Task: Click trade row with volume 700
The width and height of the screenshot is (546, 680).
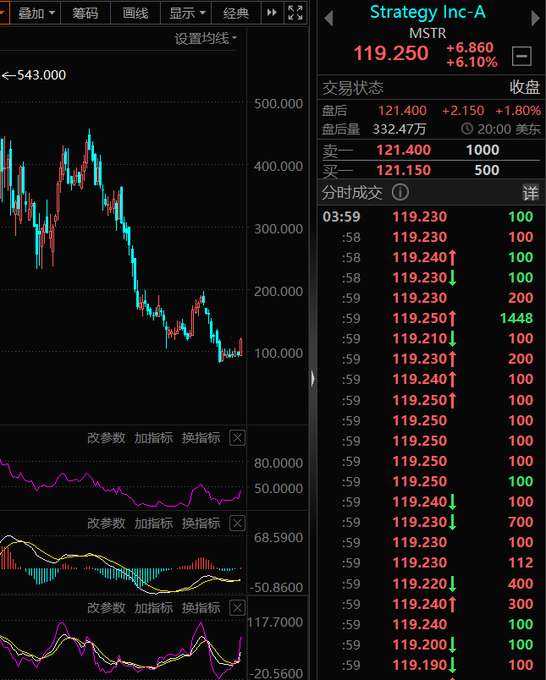Action: (x=432, y=522)
